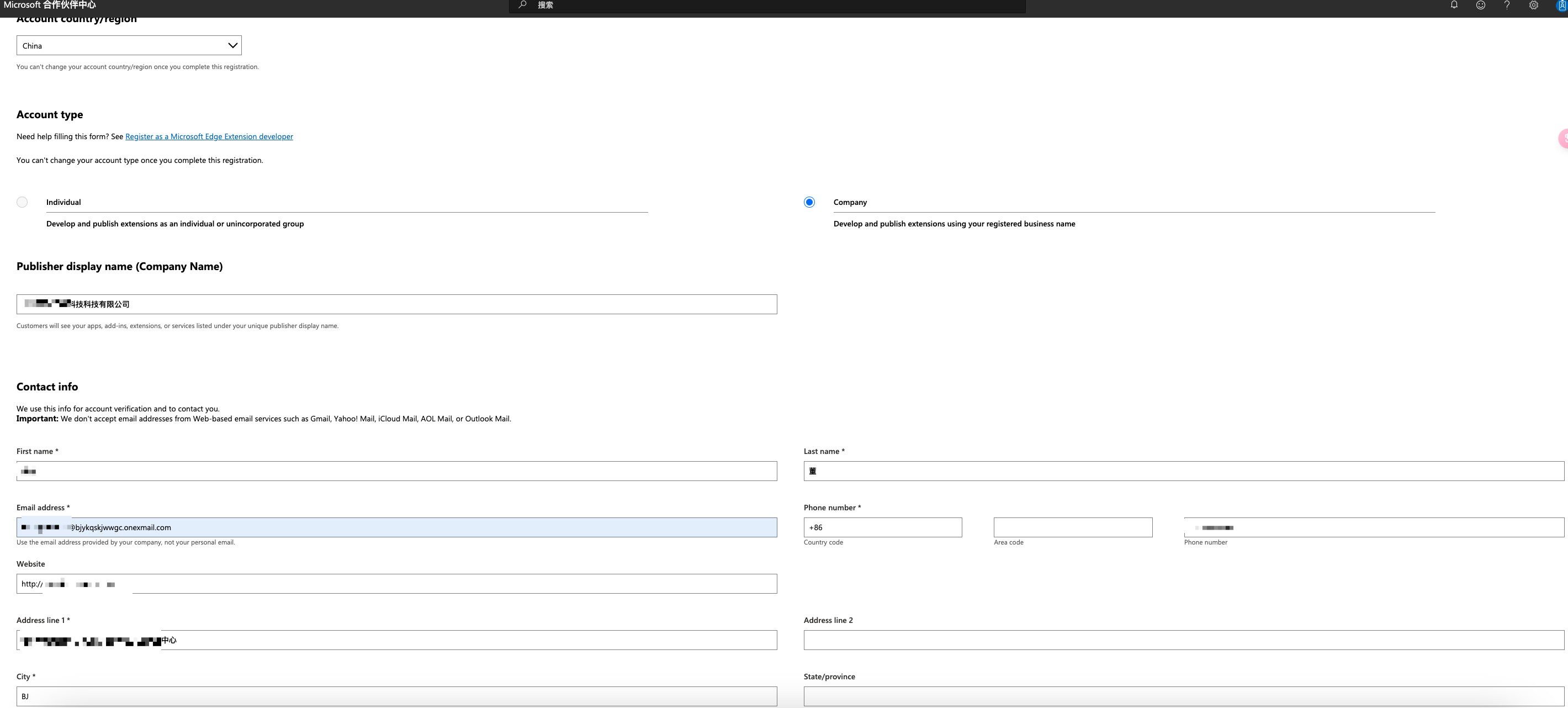Click the user account avatar icon

click(x=1562, y=5)
